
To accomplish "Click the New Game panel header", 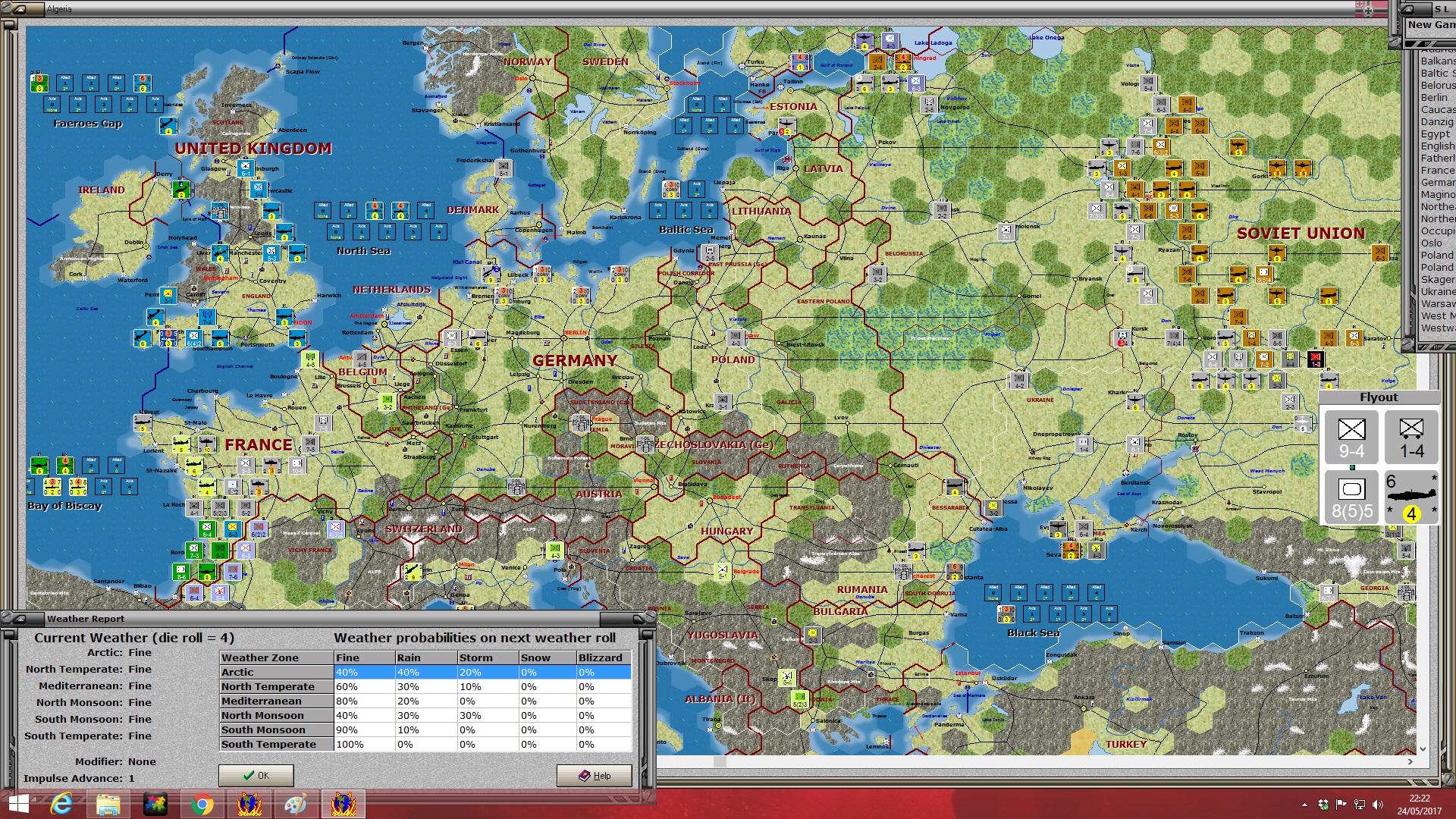I will pyautogui.click(x=1431, y=24).
